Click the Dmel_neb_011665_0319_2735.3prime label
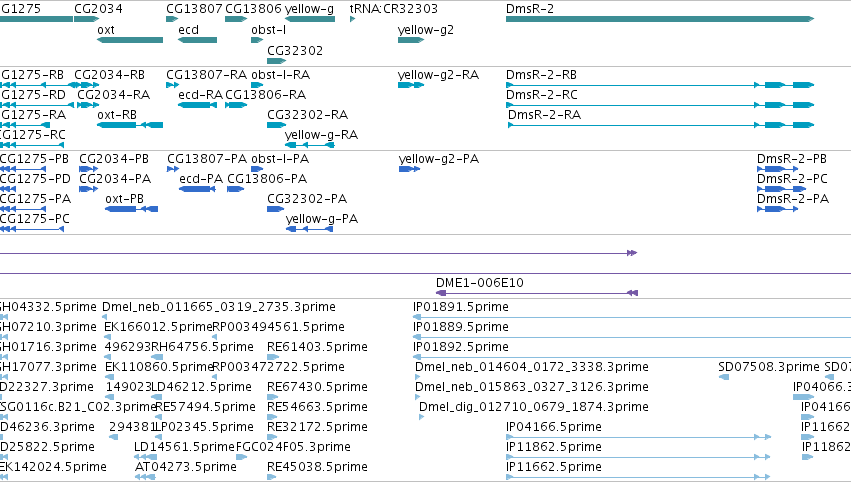The image size is (851, 482). point(219,307)
